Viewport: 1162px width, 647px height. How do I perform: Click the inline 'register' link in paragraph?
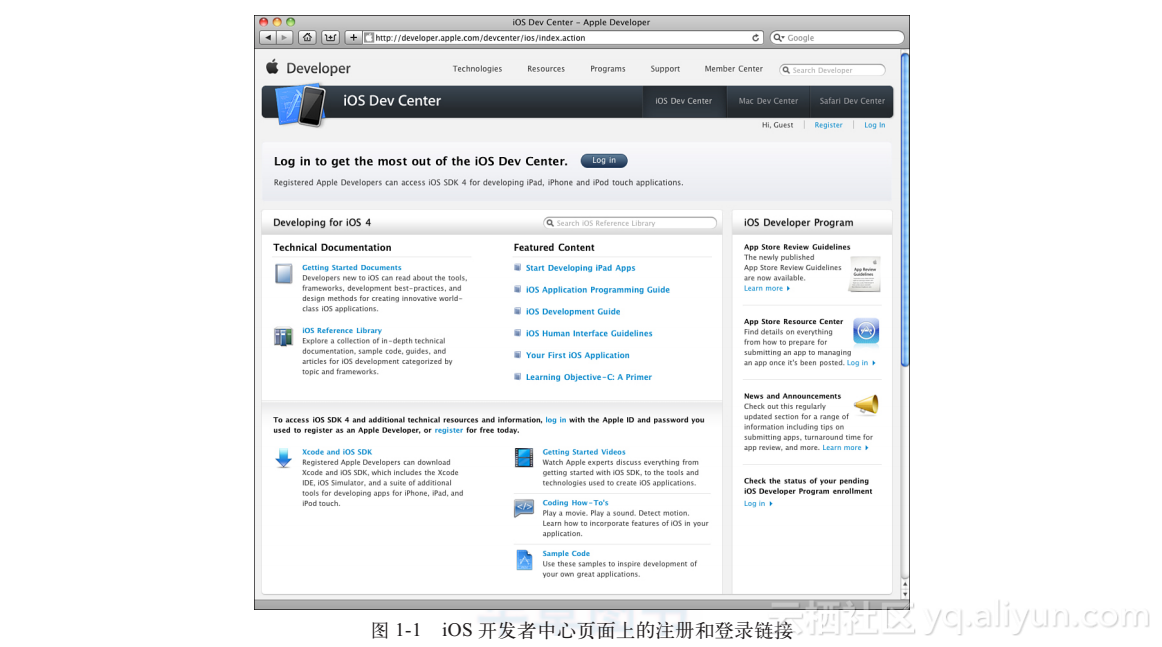click(448, 431)
